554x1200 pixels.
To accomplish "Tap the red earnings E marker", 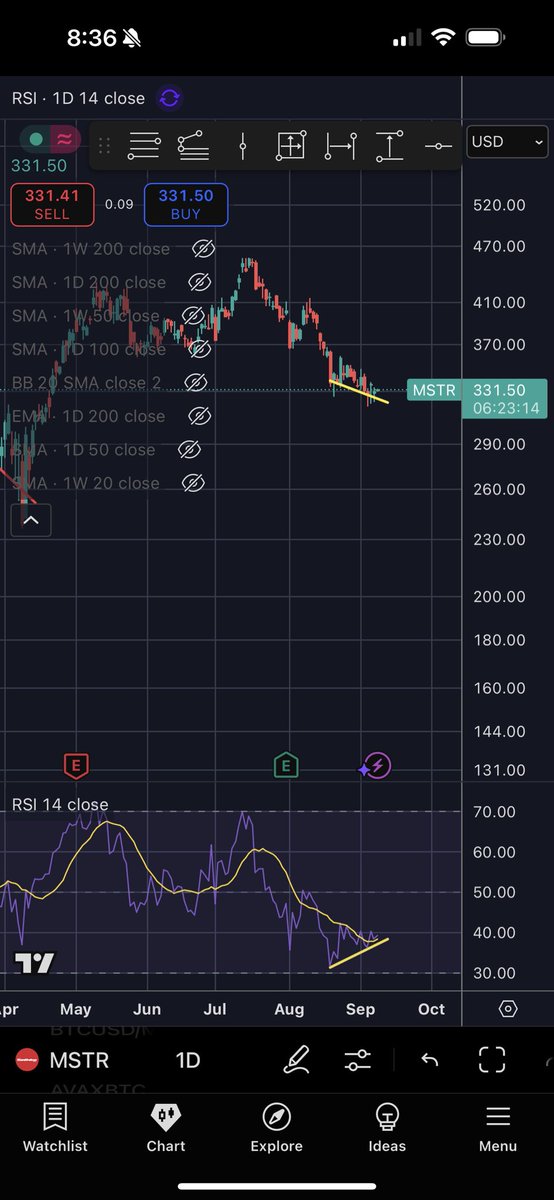I will [74, 766].
